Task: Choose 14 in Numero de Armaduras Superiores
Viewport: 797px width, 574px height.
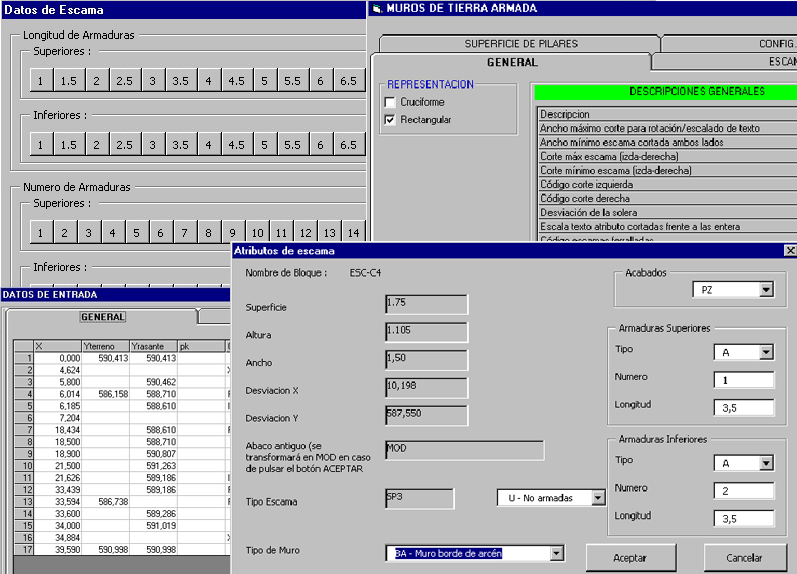Action: tap(354, 233)
